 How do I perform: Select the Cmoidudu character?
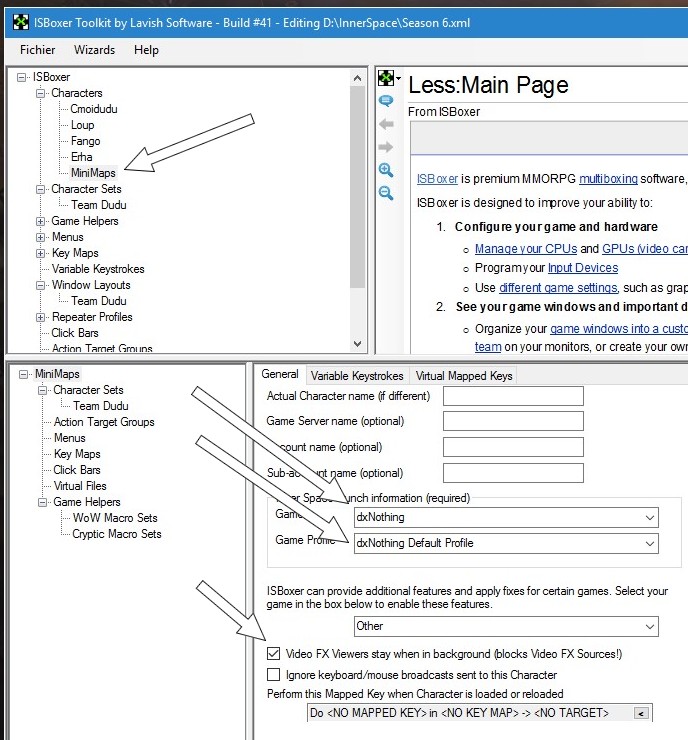tap(94, 109)
